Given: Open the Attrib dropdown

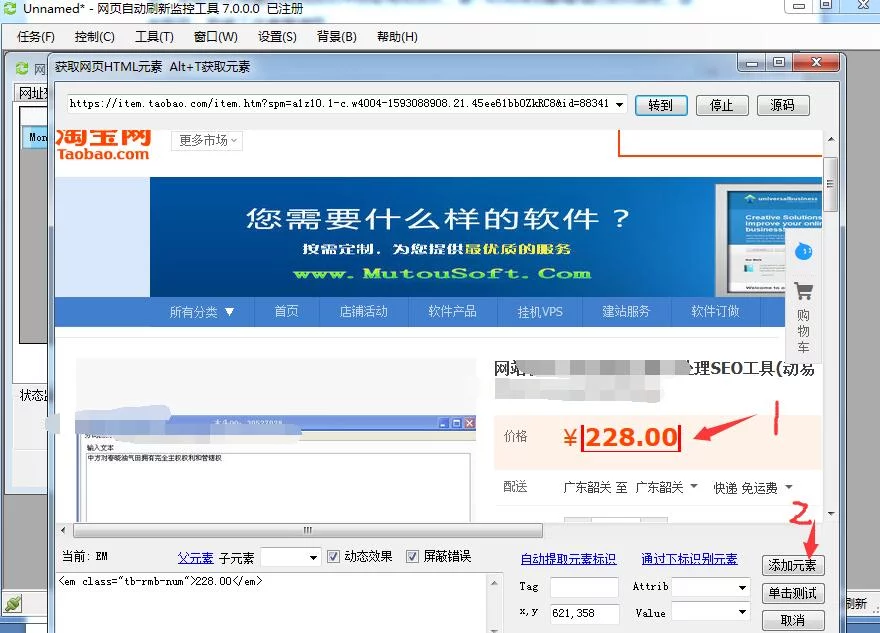Looking at the screenshot, I should click(711, 587).
